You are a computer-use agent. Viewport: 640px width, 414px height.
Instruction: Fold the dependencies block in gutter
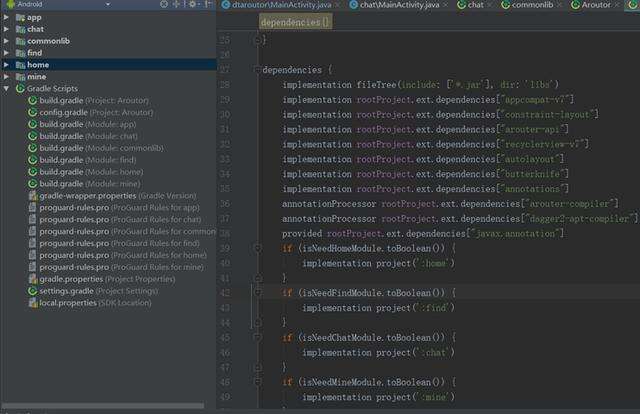coord(256,70)
